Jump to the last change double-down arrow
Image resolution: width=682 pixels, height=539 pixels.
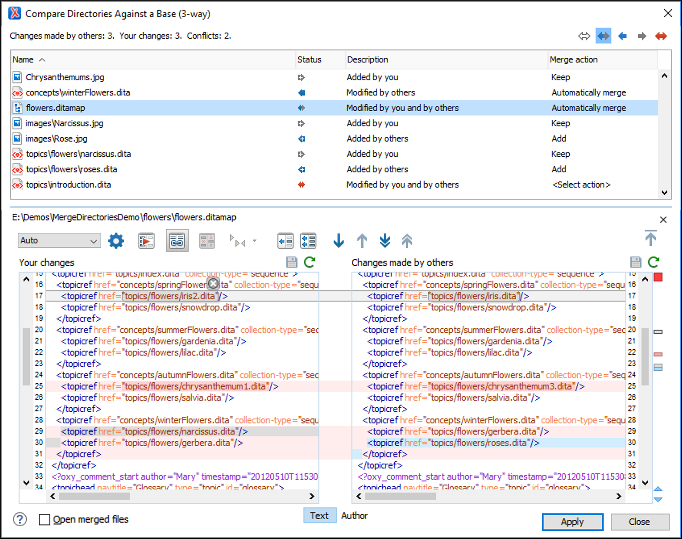(385, 241)
